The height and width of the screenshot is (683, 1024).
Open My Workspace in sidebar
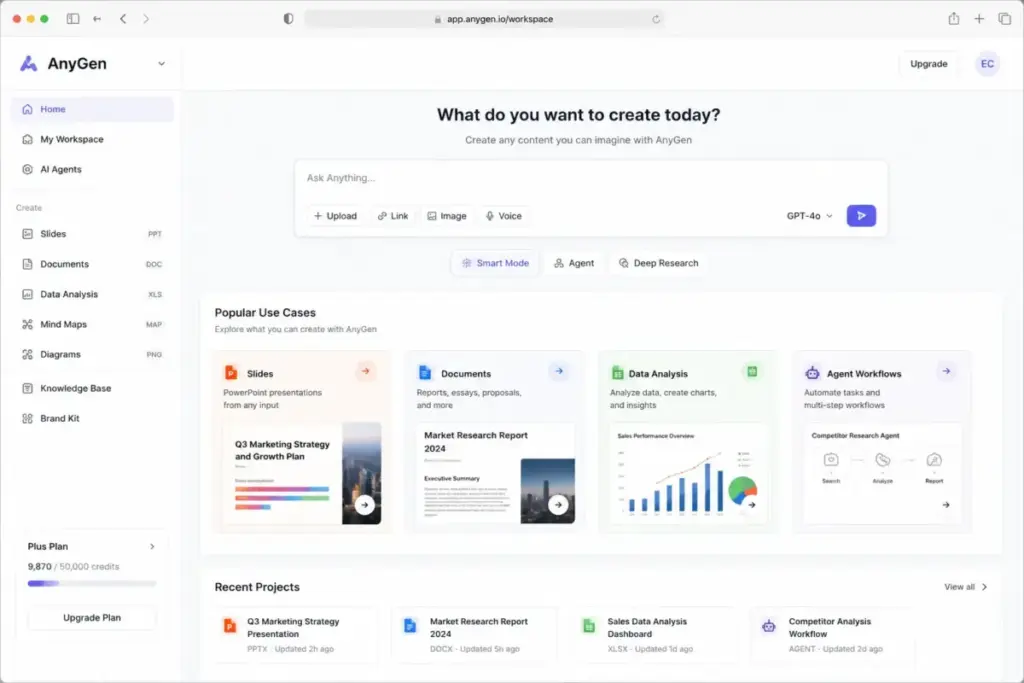coord(92,139)
